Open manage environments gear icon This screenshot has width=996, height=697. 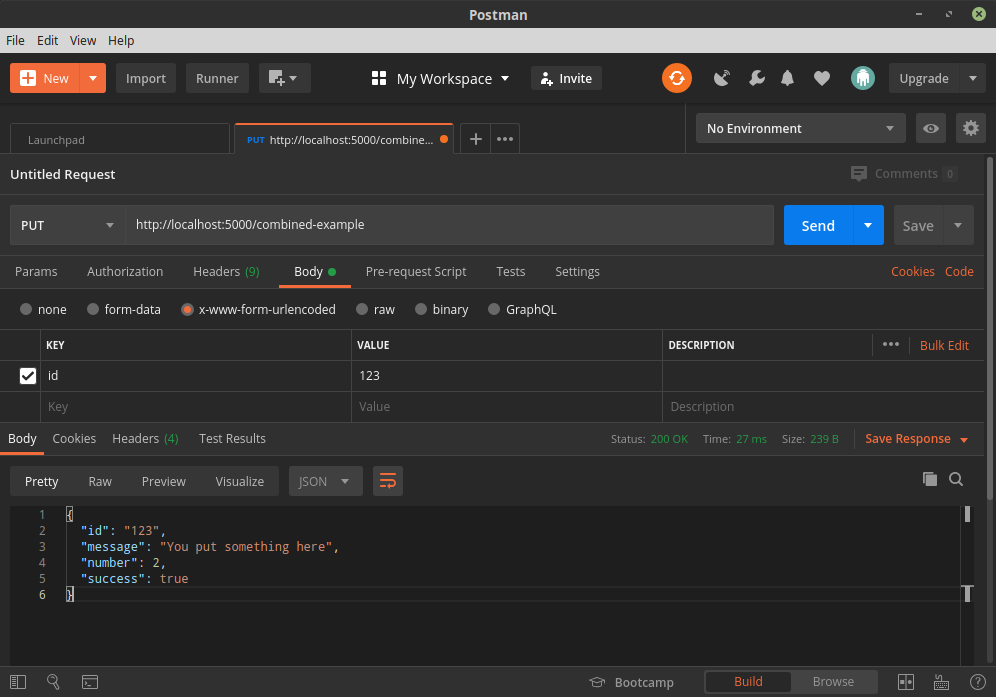(x=971, y=128)
